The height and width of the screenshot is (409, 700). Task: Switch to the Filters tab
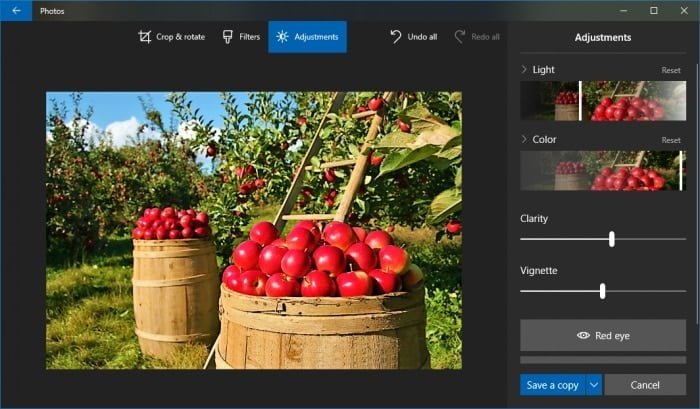click(241, 37)
